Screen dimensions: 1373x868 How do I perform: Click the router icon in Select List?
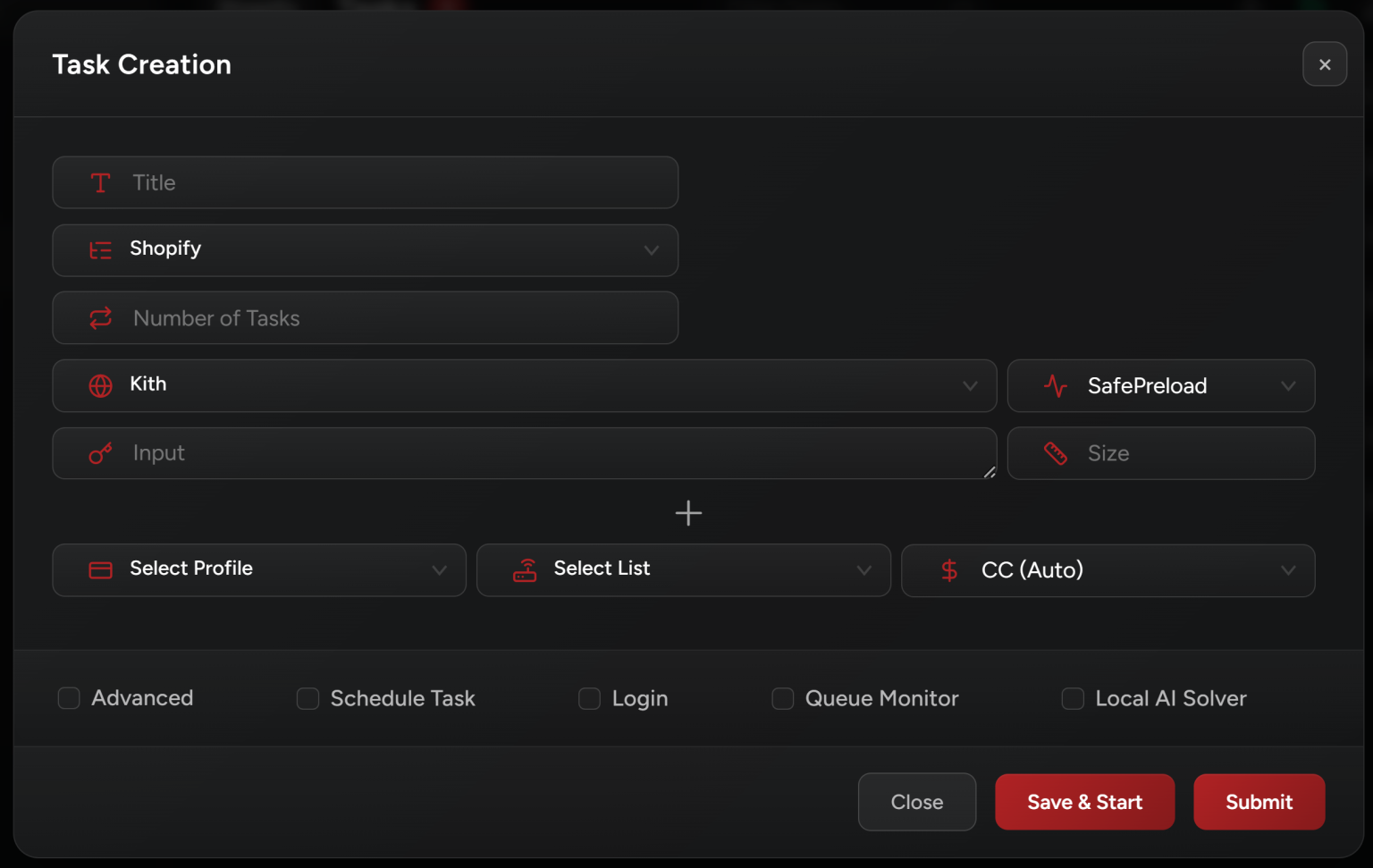[525, 570]
